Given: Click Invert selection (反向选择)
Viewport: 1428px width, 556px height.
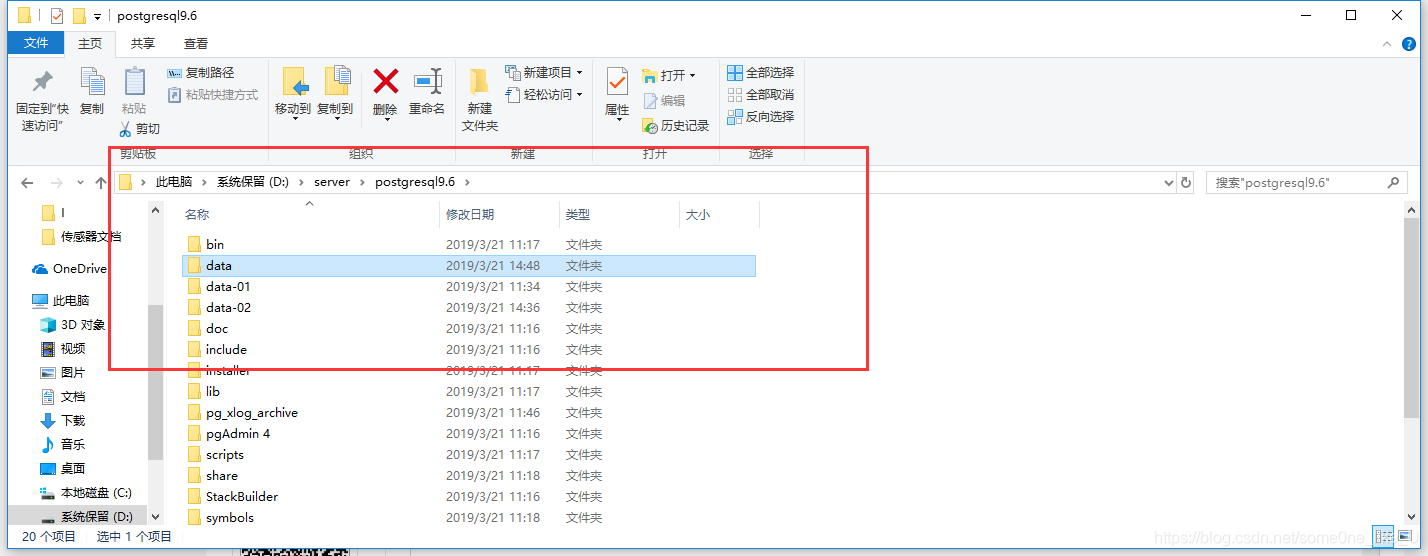Looking at the screenshot, I should coord(760,117).
